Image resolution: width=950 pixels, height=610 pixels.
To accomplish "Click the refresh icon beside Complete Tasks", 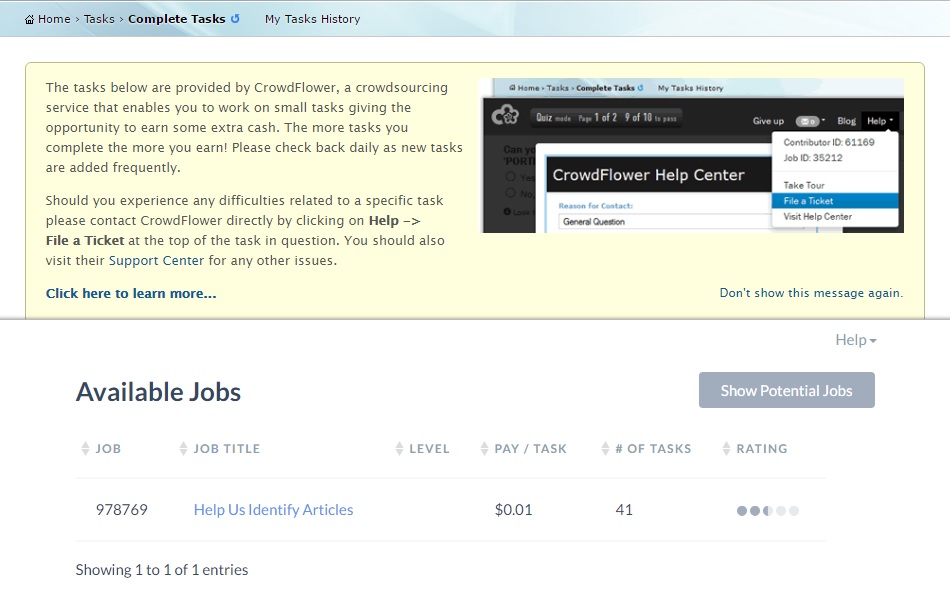I will [235, 19].
